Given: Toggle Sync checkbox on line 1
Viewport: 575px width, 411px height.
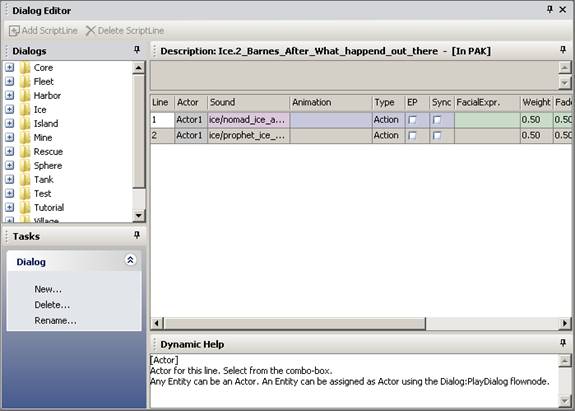Looking at the screenshot, I should pos(437,120).
